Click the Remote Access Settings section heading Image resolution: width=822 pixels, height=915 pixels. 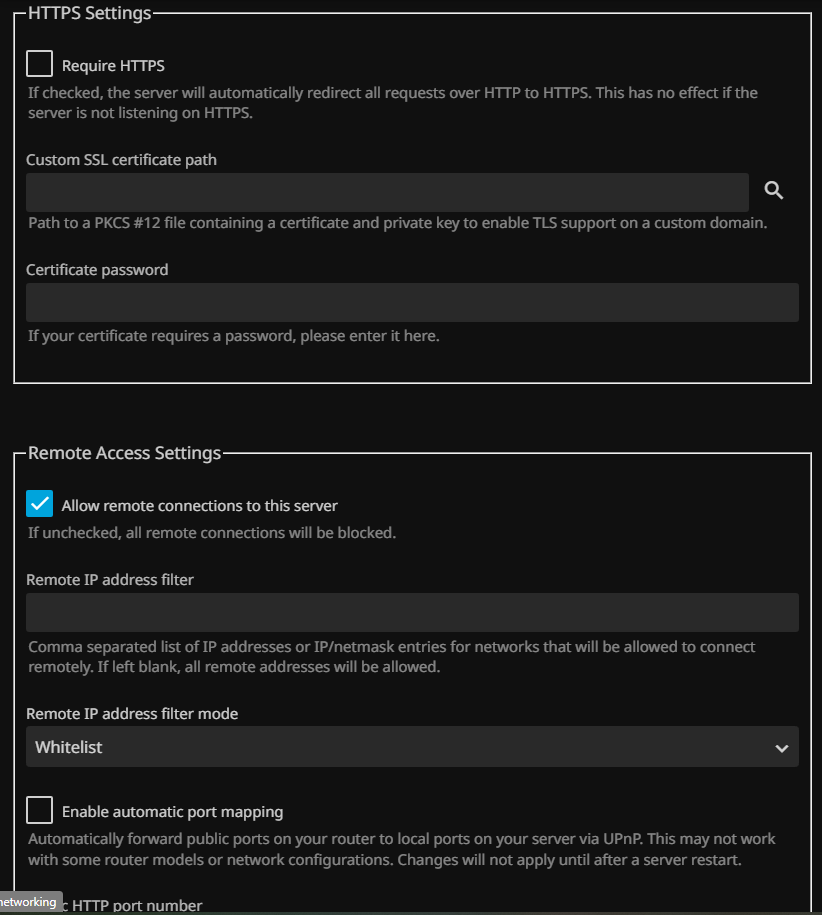[124, 453]
